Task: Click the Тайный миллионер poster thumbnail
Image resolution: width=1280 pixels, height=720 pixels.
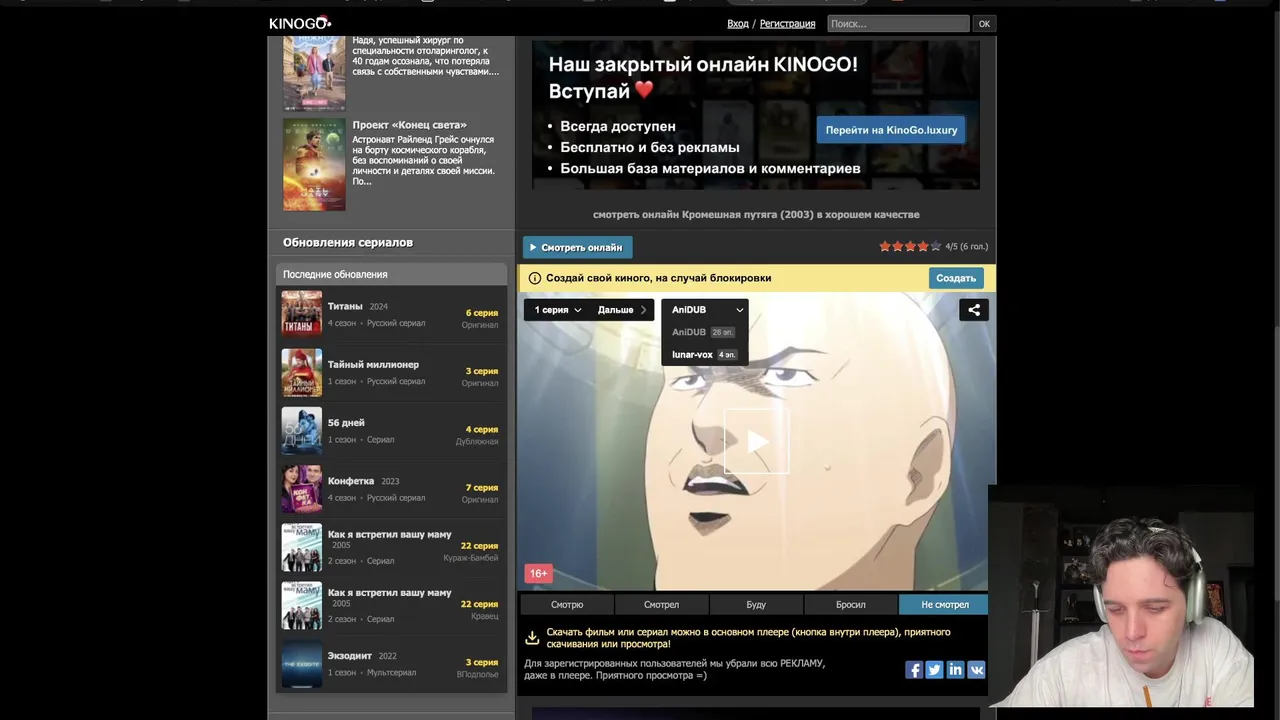Action: coord(302,372)
